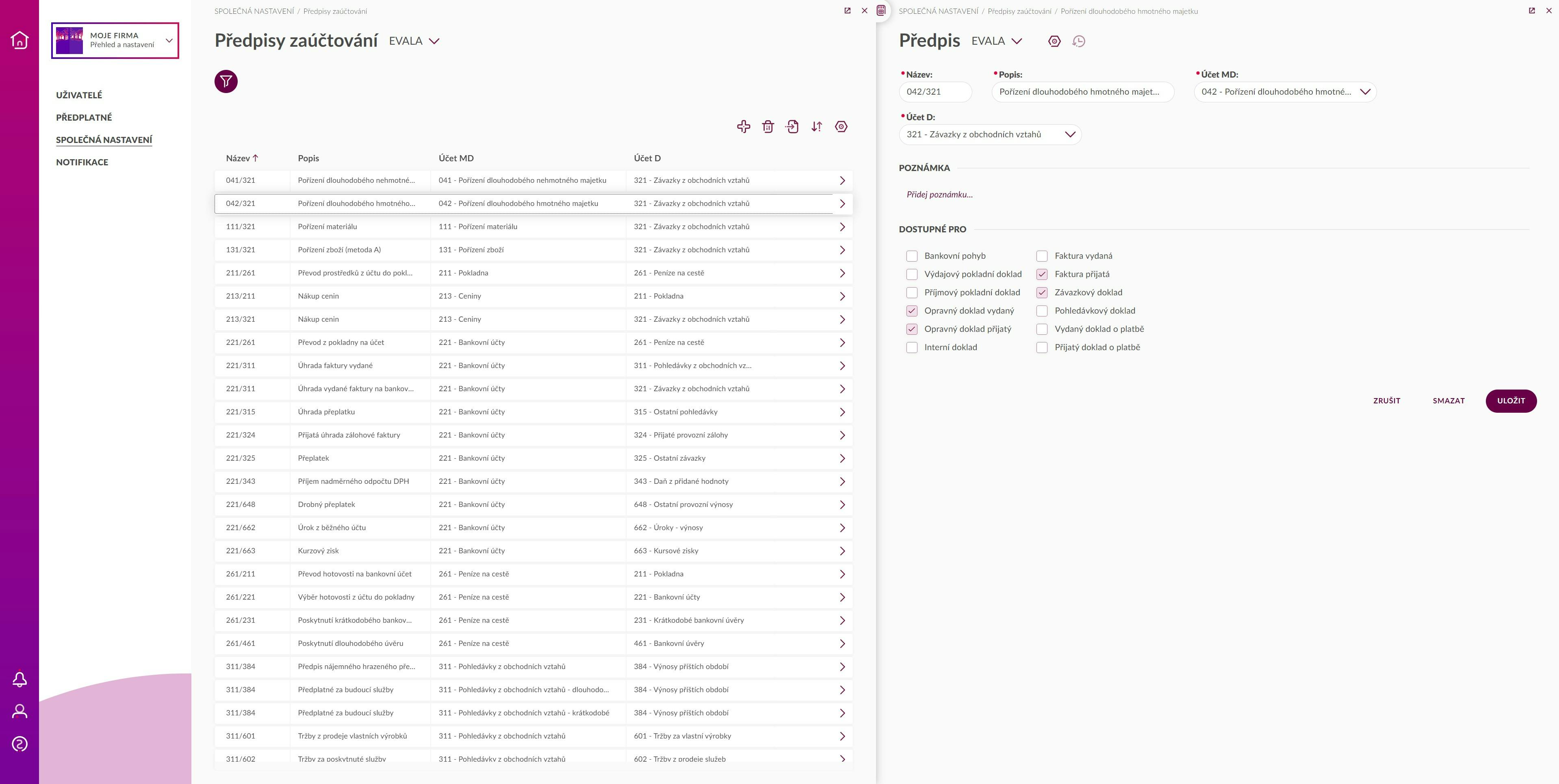Expand EVALA dropdown next to Předpis title
Image resolution: width=1559 pixels, height=784 pixels.
[1017, 41]
